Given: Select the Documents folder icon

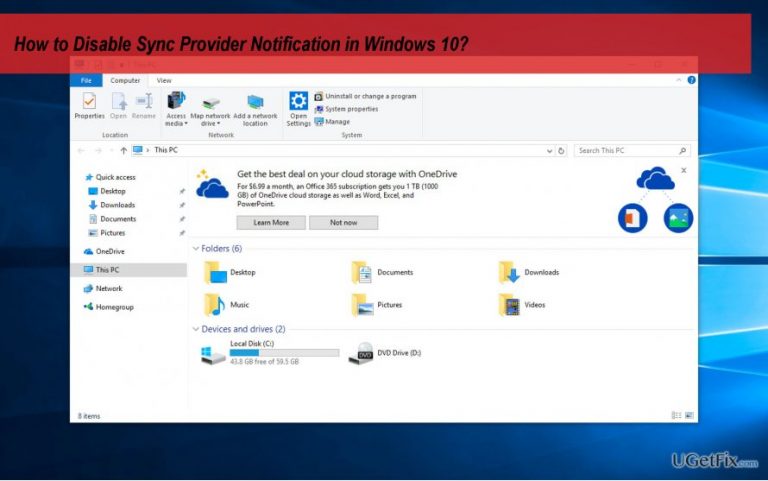Looking at the screenshot, I should pos(362,272).
